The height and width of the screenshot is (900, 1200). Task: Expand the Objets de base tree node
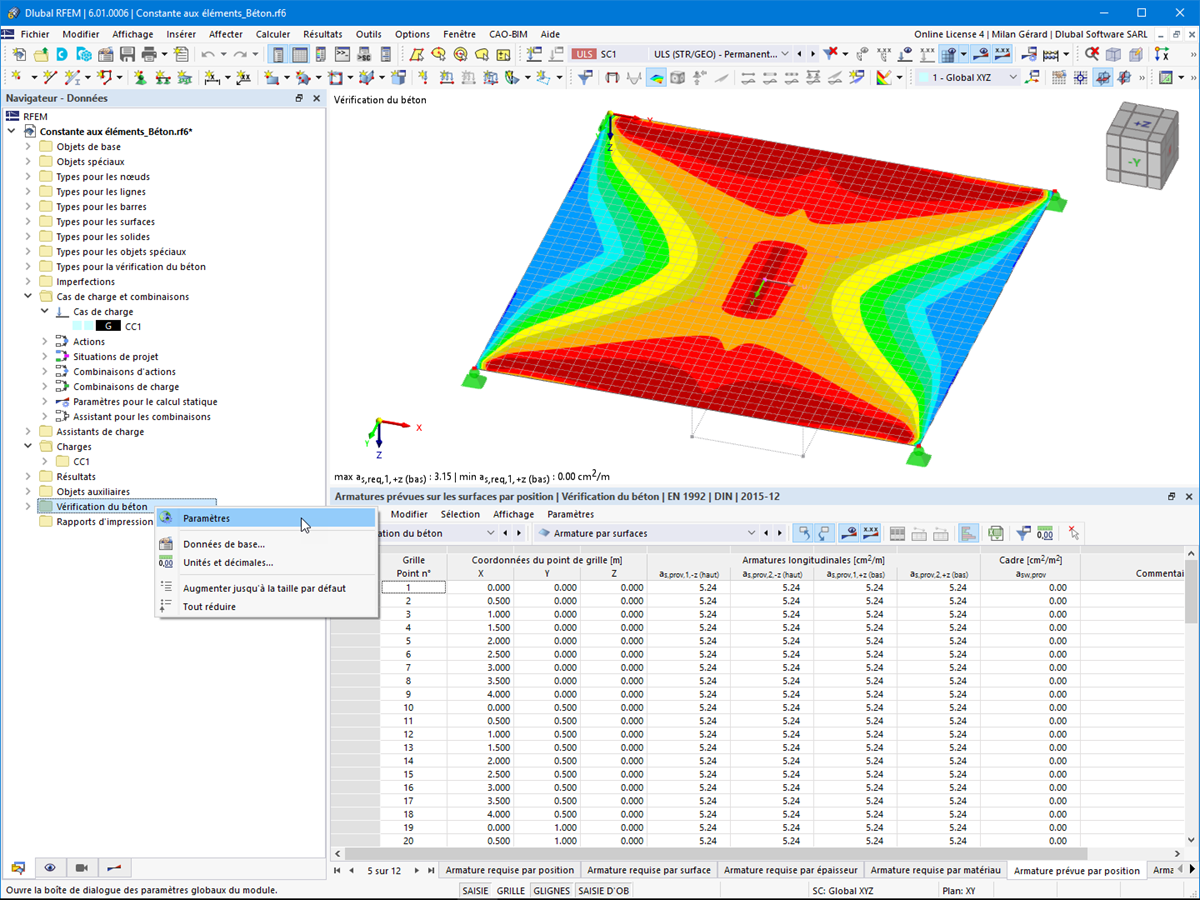[x=28, y=147]
